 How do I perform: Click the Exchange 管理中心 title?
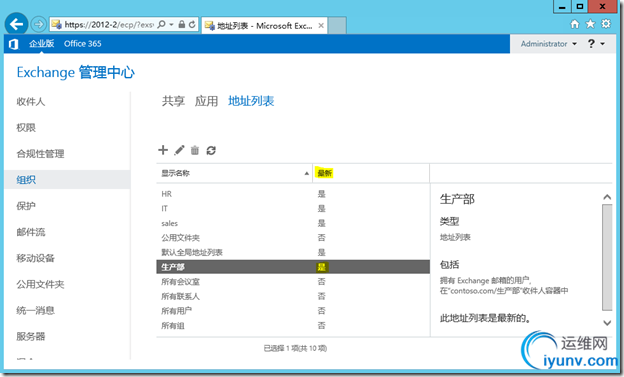(x=76, y=72)
